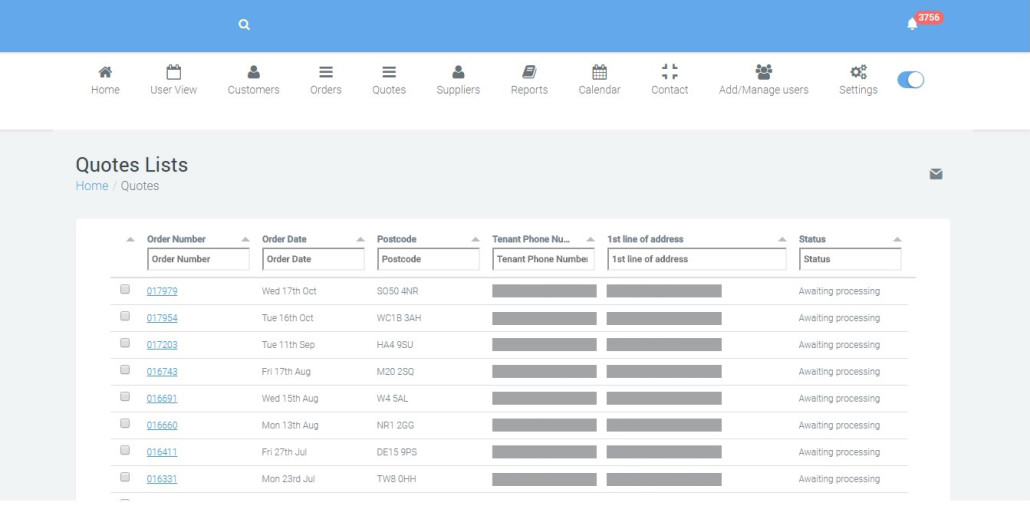Mark the checkbox for quote 016331
1030x509 pixels.
125,477
